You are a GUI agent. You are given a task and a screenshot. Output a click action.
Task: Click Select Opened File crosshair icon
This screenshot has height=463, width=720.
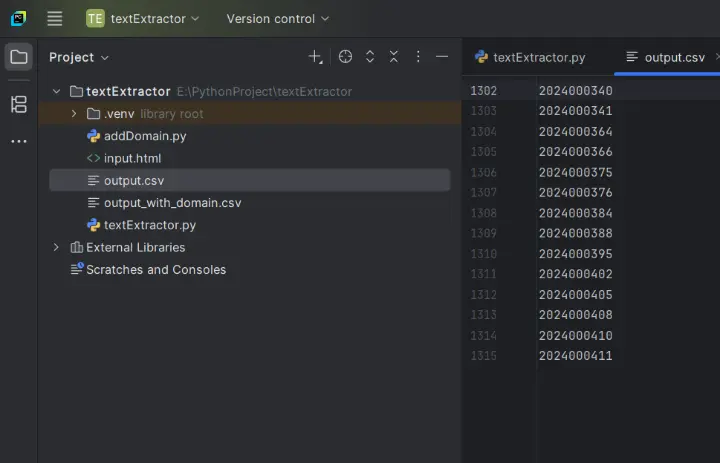345,57
